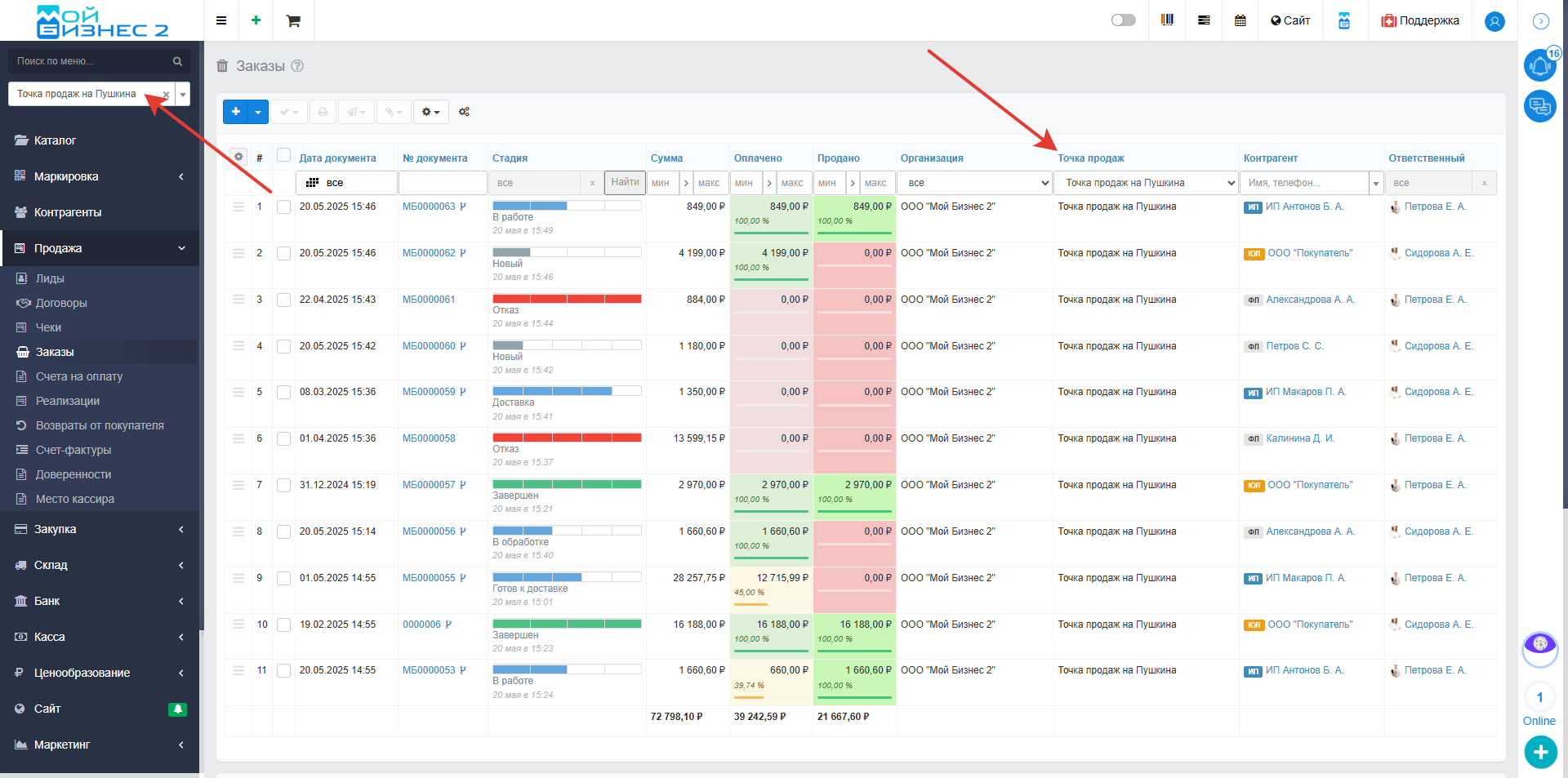Open the barcode scanner icon
The height and width of the screenshot is (778, 1568).
click(1167, 20)
